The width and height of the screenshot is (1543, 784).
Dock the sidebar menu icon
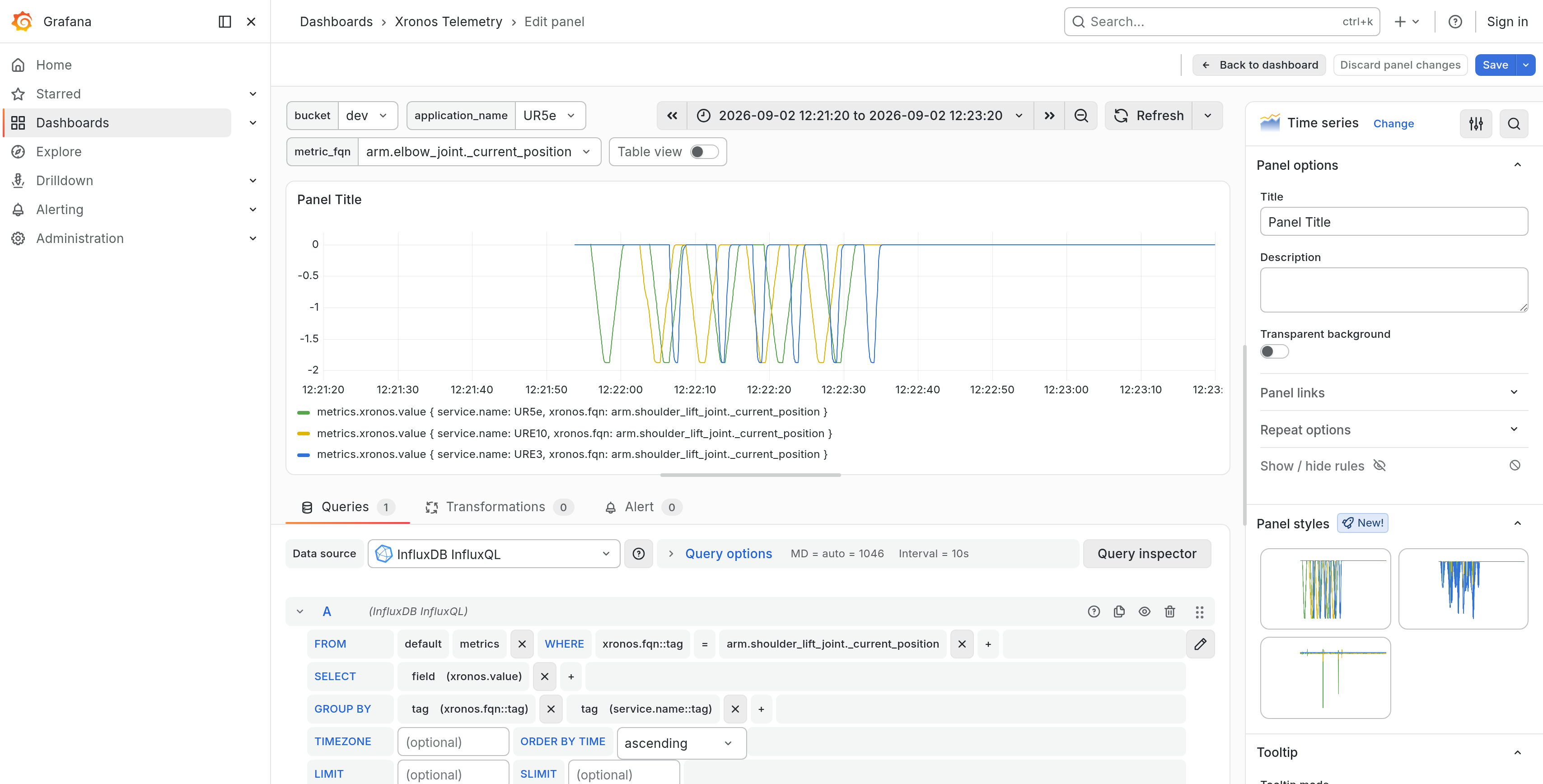(x=224, y=22)
